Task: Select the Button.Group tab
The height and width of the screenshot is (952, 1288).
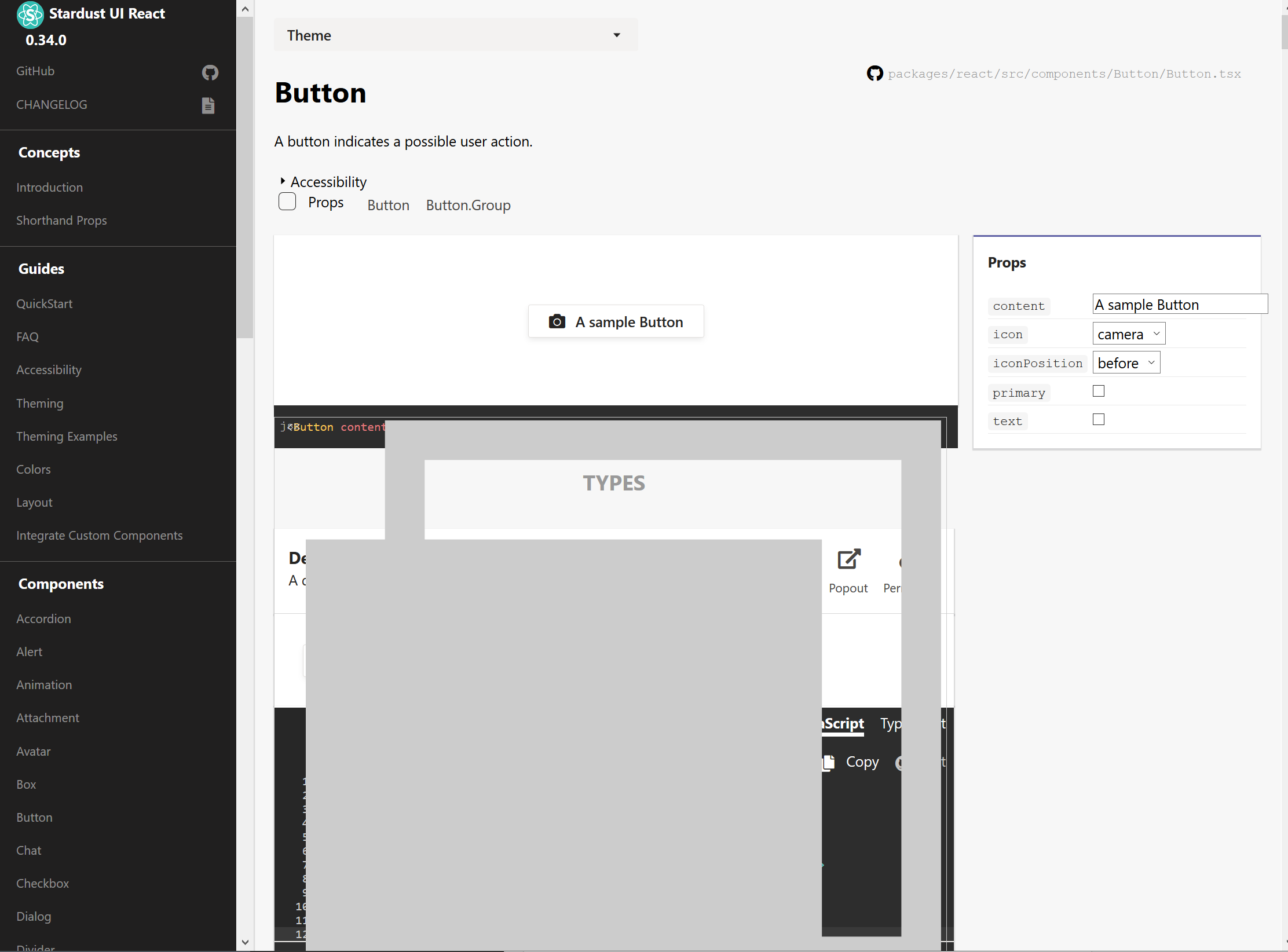Action: click(x=468, y=206)
